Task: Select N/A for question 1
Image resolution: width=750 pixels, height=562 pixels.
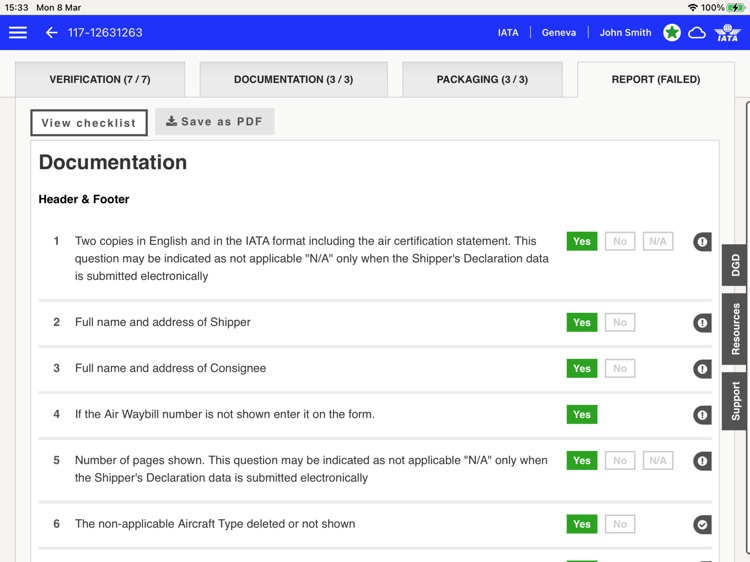Action: coord(658,241)
